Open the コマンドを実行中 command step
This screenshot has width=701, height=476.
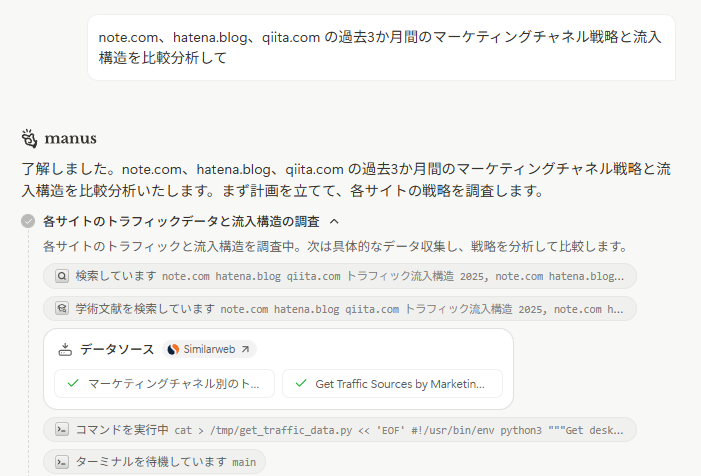(x=340, y=430)
